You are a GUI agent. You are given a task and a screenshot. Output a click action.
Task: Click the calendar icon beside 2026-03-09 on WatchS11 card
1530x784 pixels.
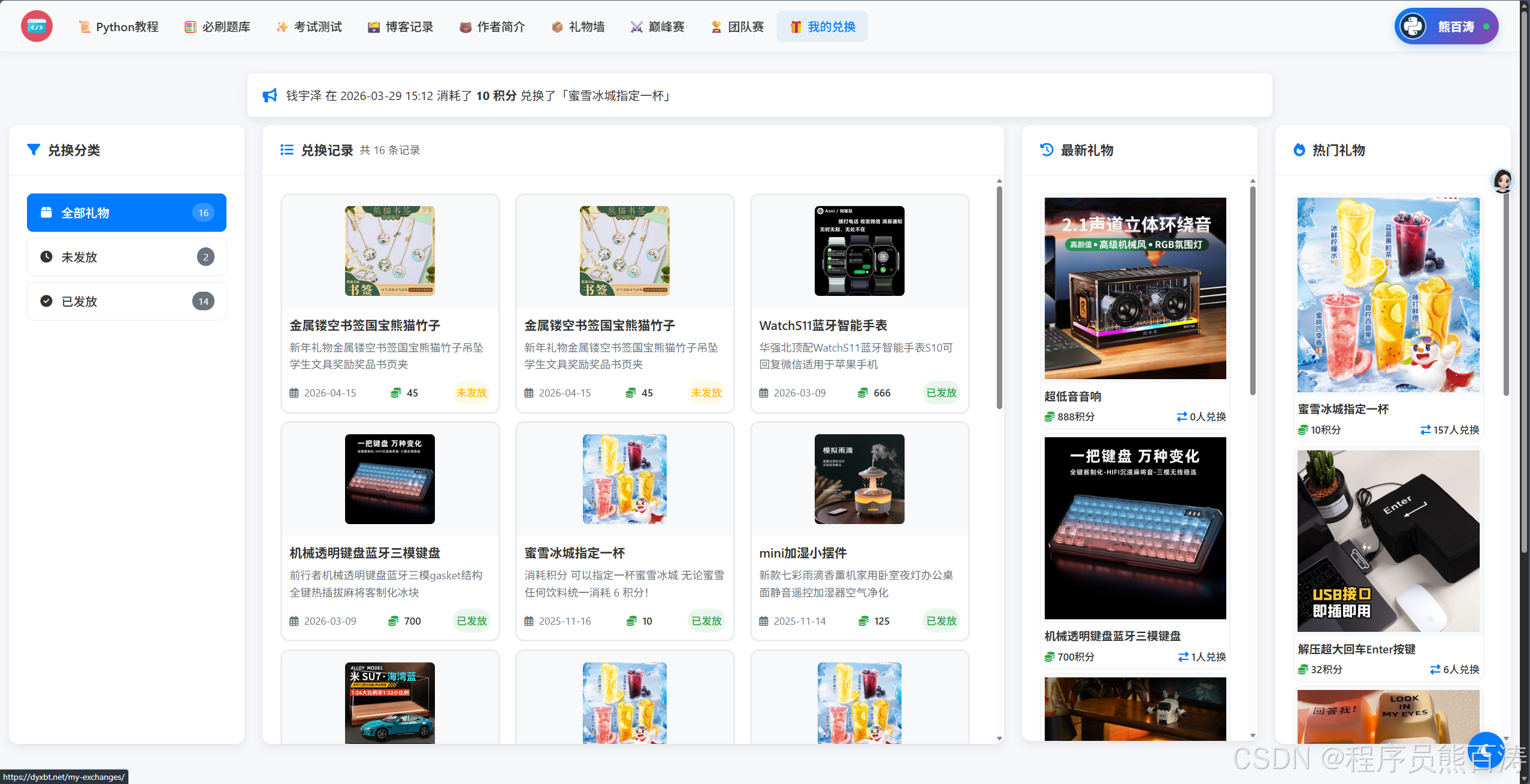click(764, 393)
